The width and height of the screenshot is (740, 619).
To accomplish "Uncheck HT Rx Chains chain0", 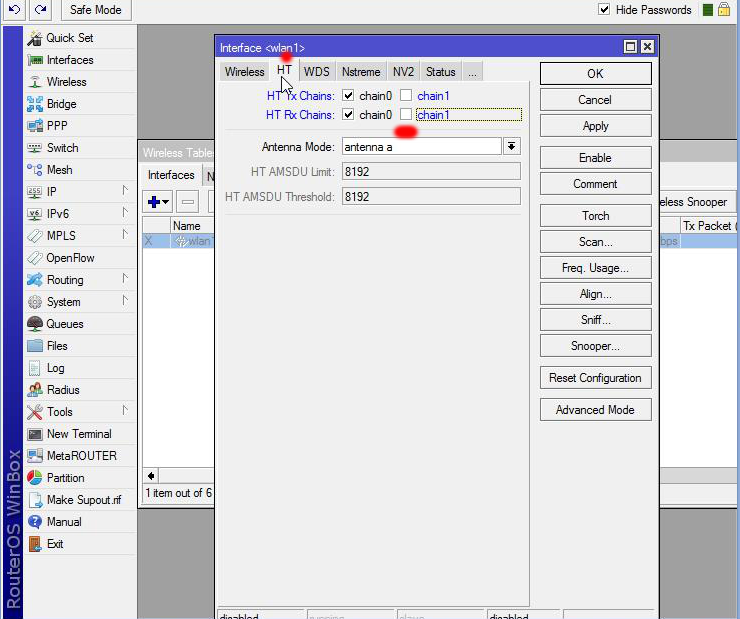I will tap(348, 114).
